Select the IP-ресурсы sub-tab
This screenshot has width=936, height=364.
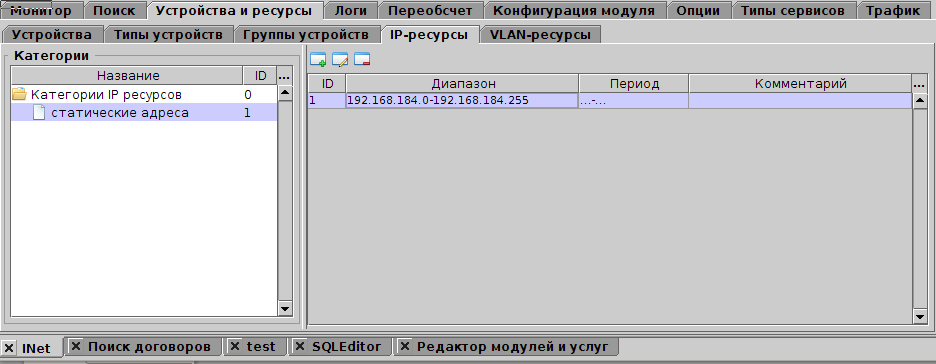click(429, 35)
